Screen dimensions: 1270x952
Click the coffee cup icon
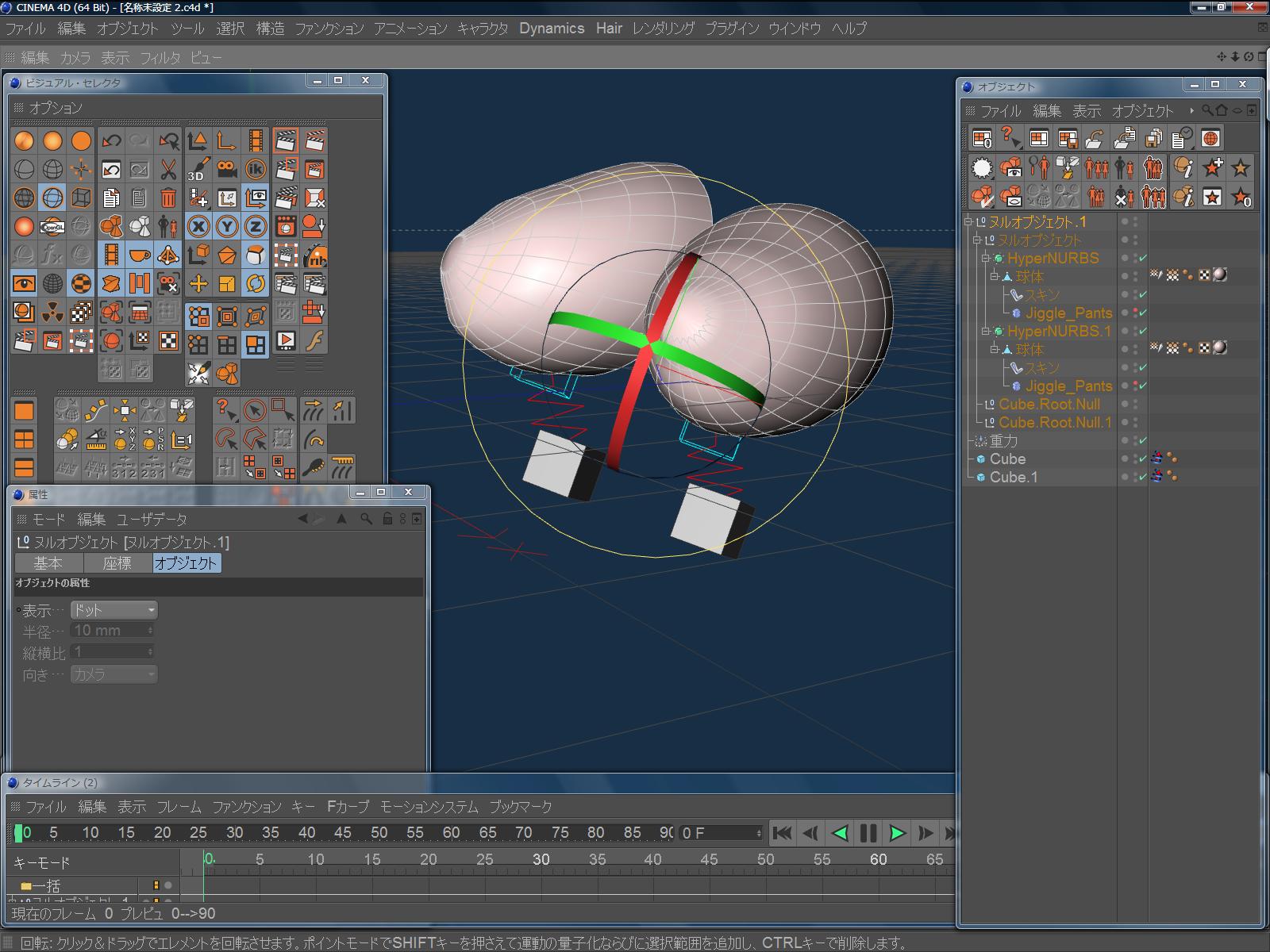(140, 255)
